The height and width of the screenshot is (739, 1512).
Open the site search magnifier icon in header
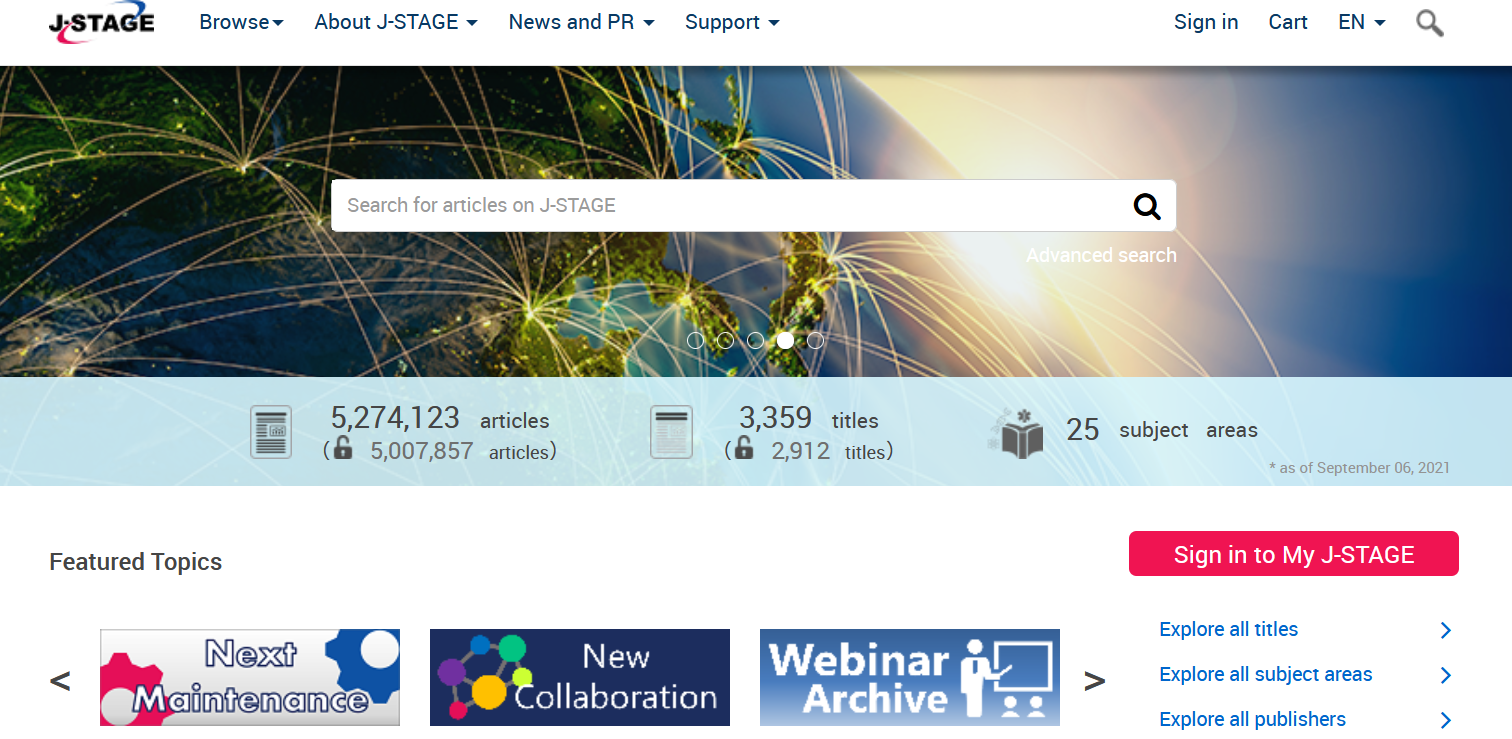(x=1430, y=22)
